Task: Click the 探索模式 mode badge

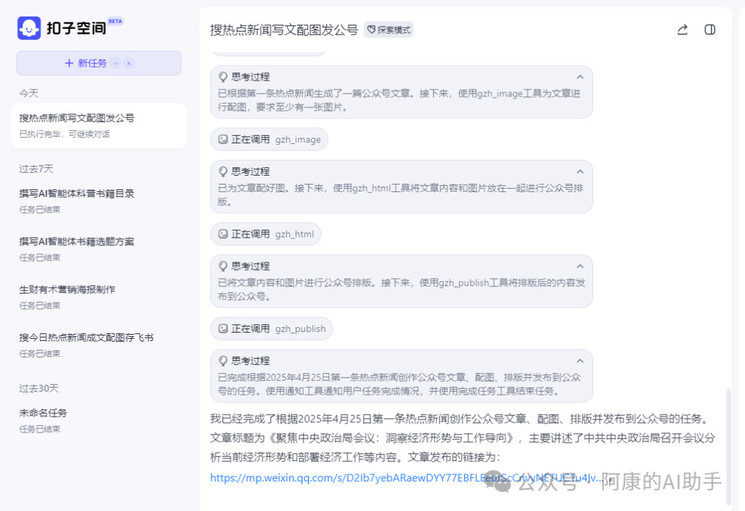Action: pos(389,30)
